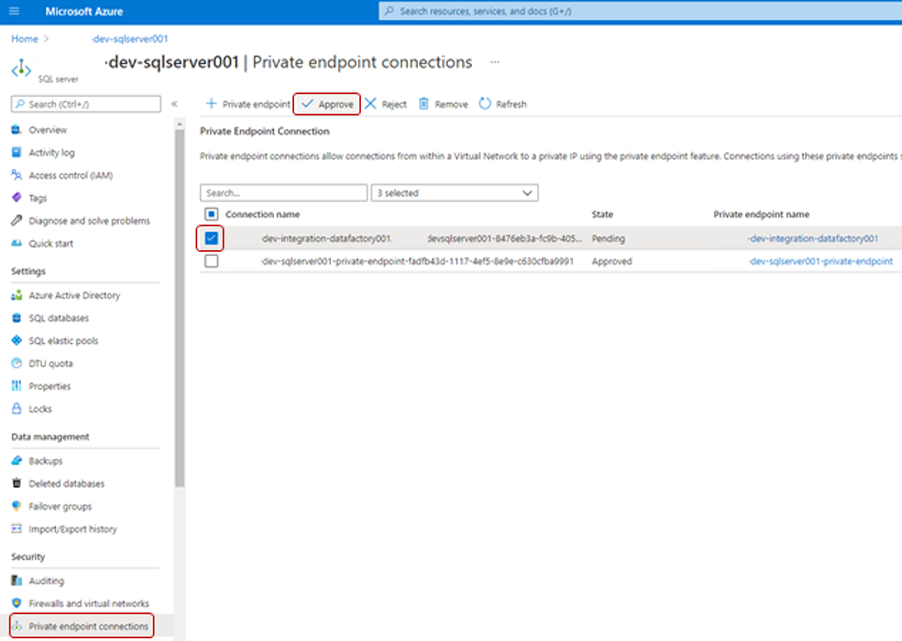The height and width of the screenshot is (641, 902).
Task: Click the DTU quota icon
Action: 17,363
